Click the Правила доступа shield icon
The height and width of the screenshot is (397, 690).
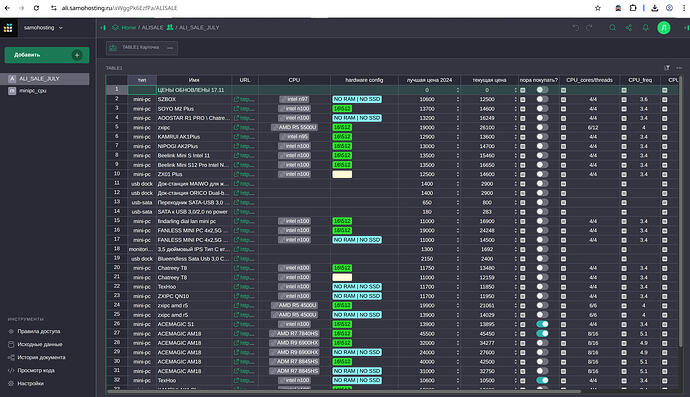point(11,331)
